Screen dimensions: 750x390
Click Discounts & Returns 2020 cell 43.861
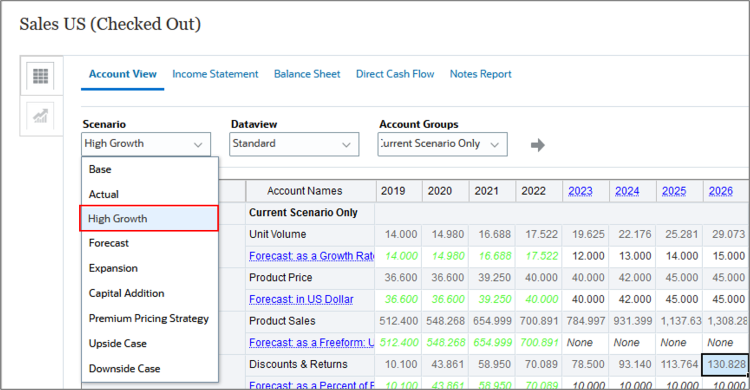446,365
